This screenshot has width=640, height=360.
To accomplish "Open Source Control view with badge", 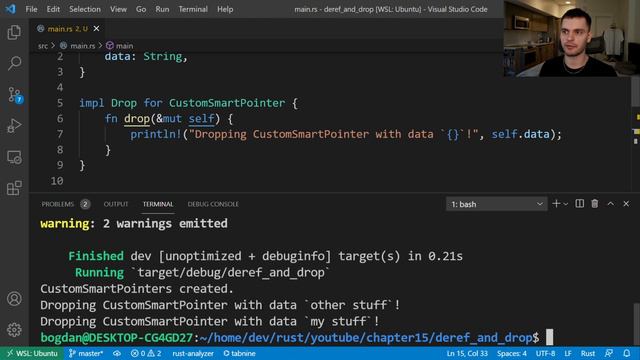I will pyautogui.click(x=15, y=95).
